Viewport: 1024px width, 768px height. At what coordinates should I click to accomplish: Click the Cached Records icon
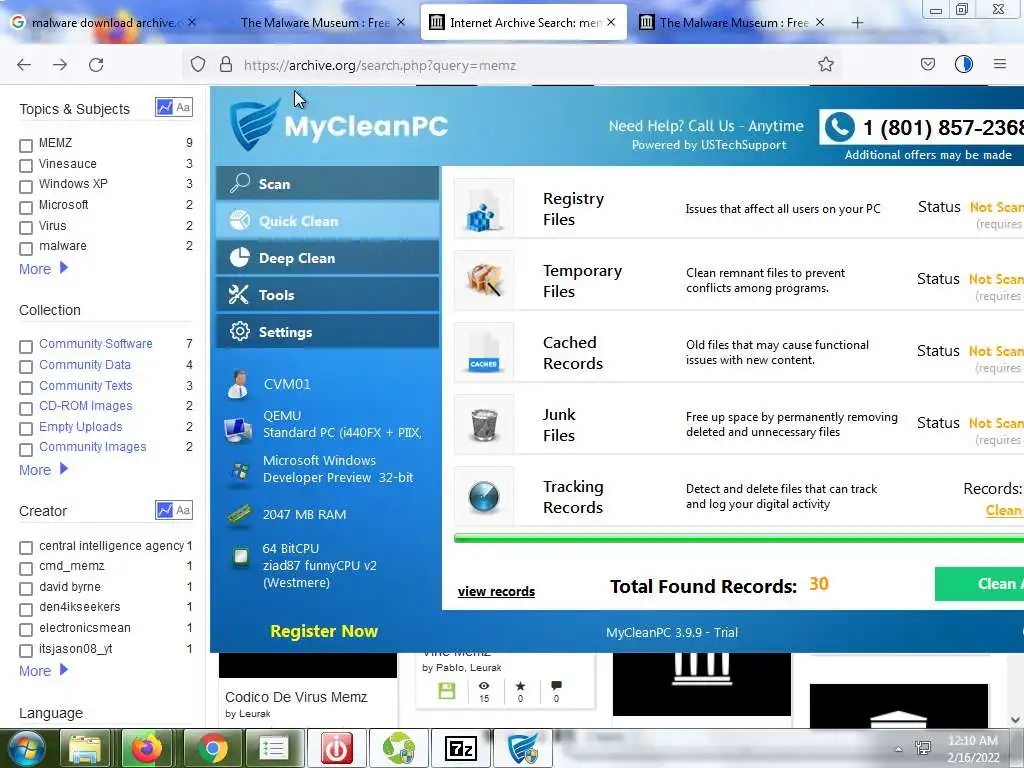pos(484,352)
